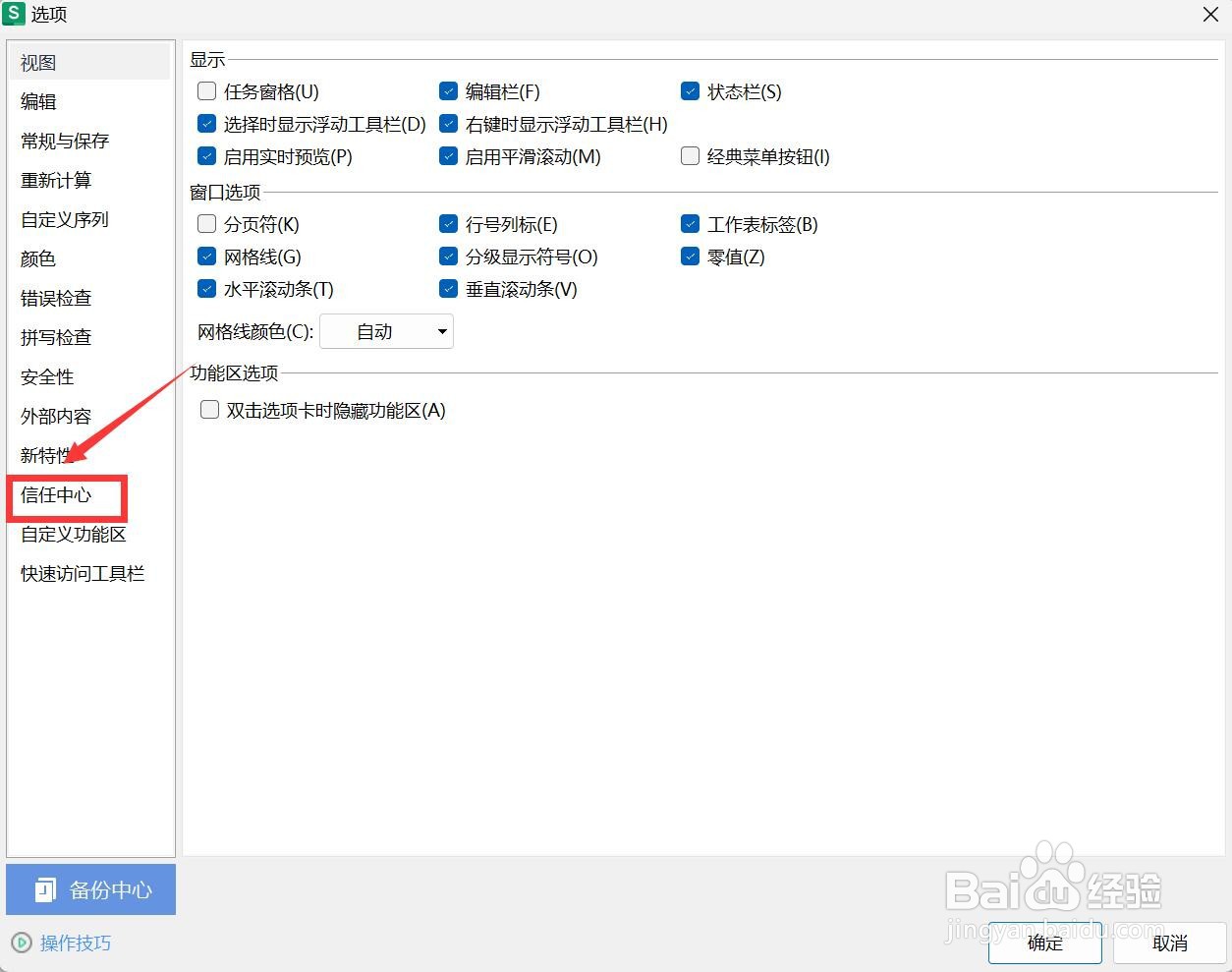Enable 双击选项卡时隐藏功能区(A)
Viewport: 1232px width, 972px height.
point(209,410)
